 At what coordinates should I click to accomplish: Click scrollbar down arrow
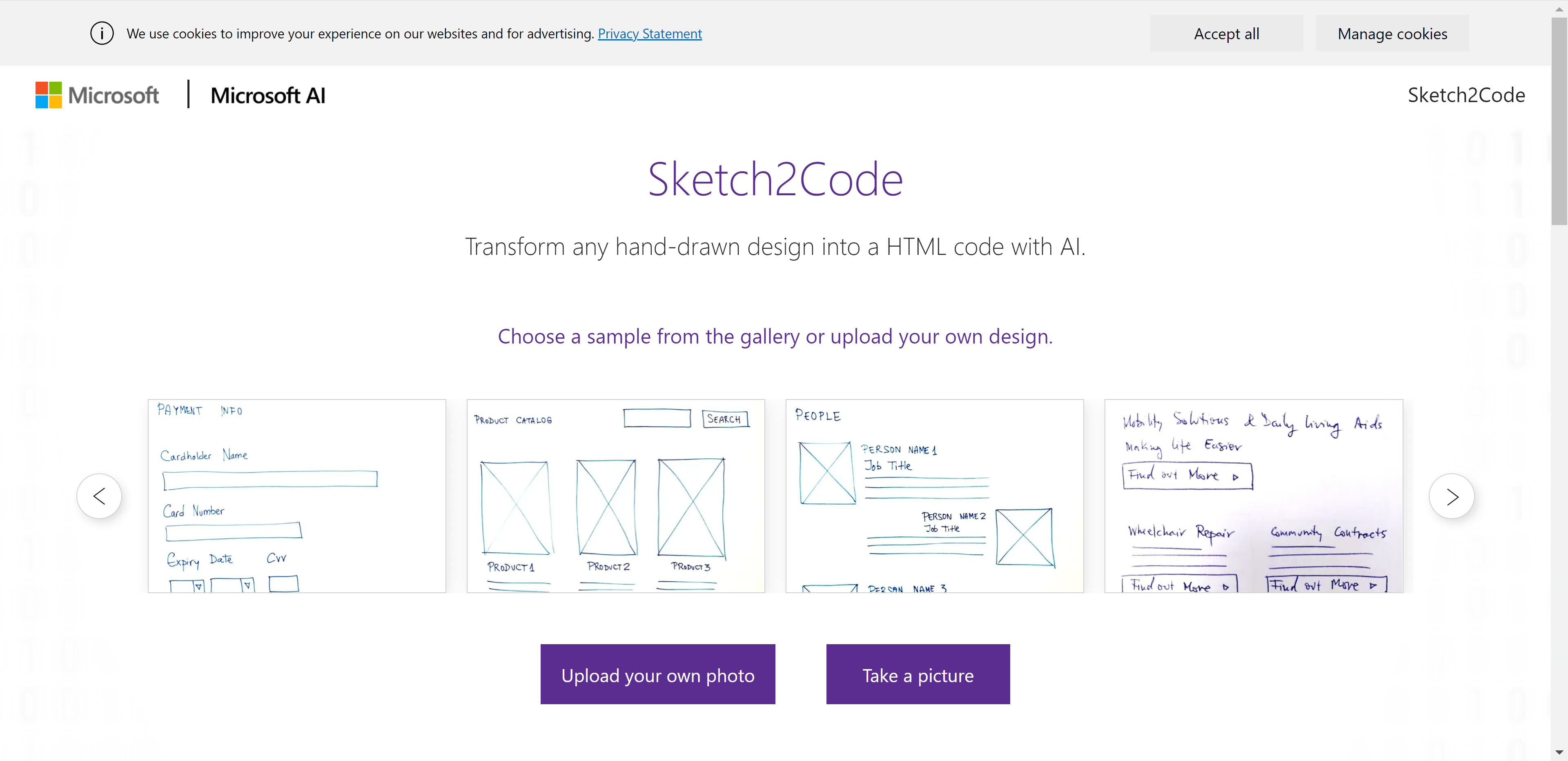(1559, 753)
